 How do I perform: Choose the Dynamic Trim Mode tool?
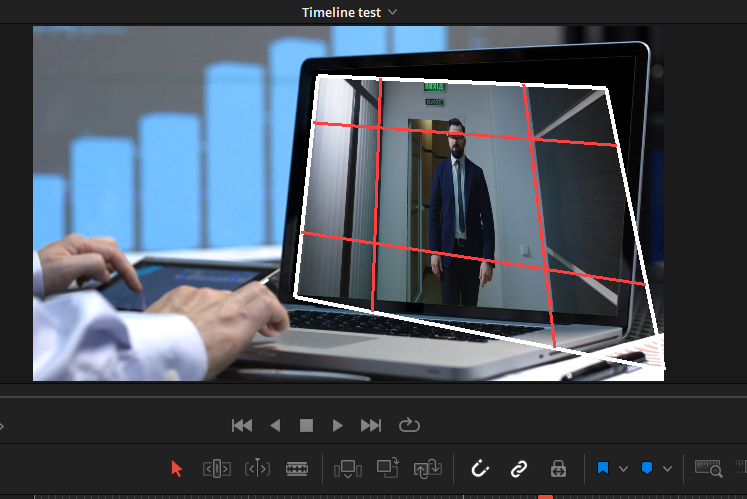tap(257, 468)
